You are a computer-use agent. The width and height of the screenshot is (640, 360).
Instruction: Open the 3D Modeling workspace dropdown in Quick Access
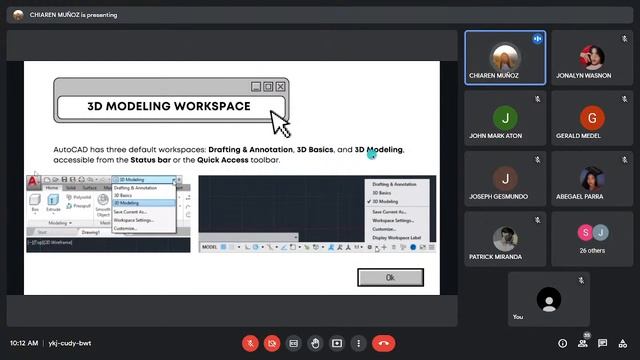click(144, 180)
